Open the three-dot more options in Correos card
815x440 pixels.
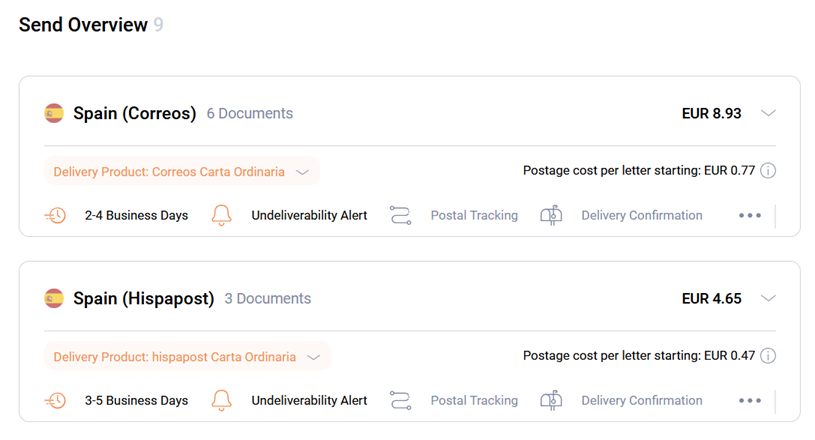coord(750,215)
